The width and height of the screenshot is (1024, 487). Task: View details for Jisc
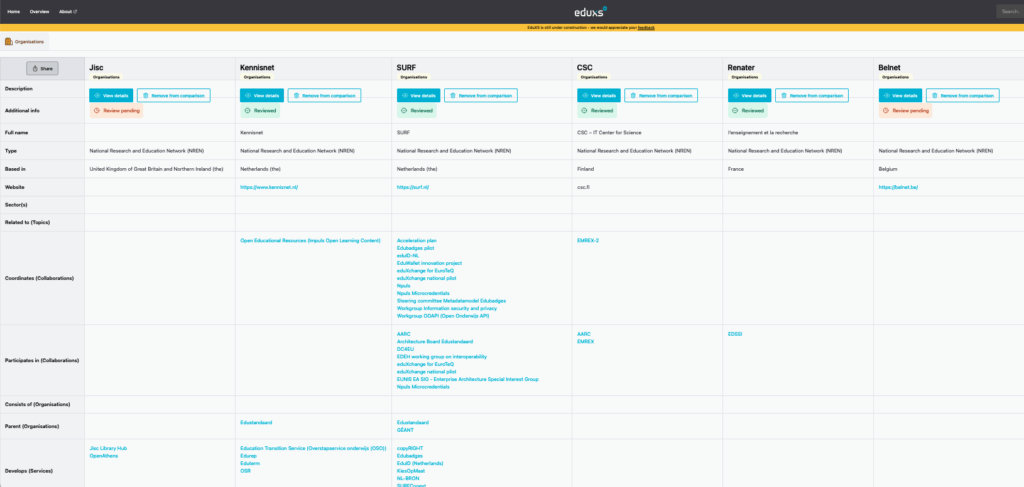(x=111, y=95)
